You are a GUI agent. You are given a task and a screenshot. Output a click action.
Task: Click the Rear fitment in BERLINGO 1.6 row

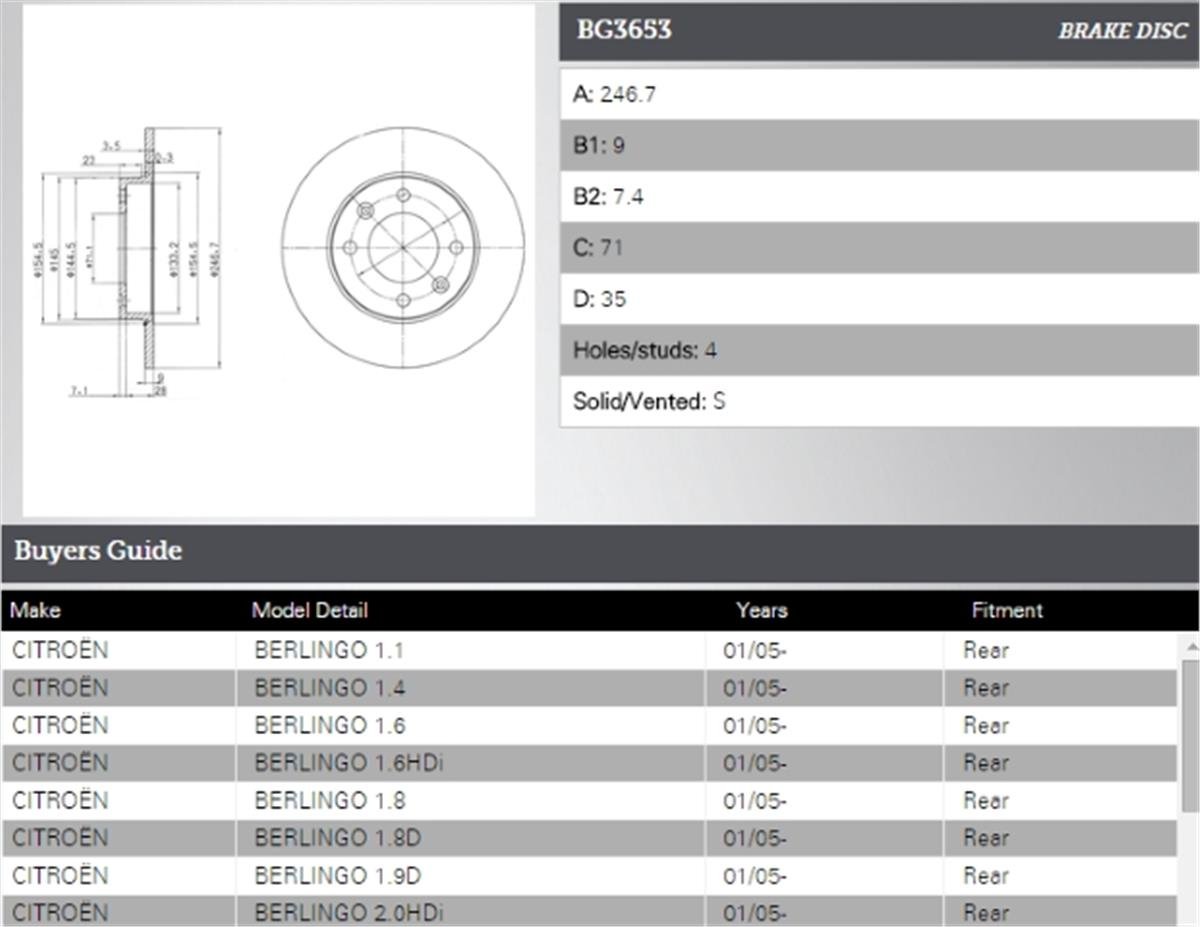pyautogui.click(x=986, y=725)
